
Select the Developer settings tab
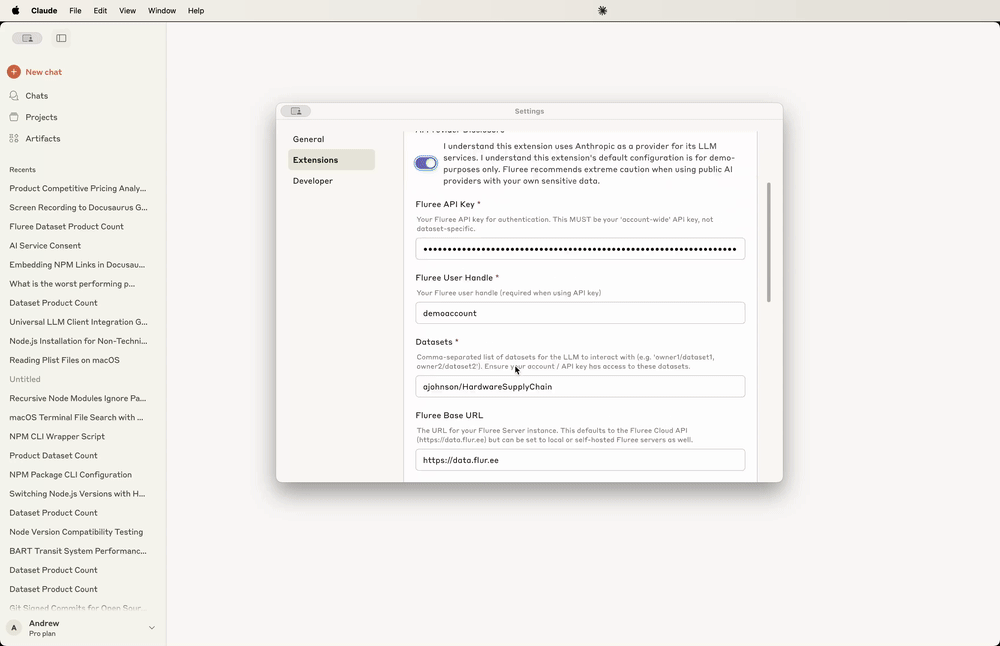(x=313, y=181)
